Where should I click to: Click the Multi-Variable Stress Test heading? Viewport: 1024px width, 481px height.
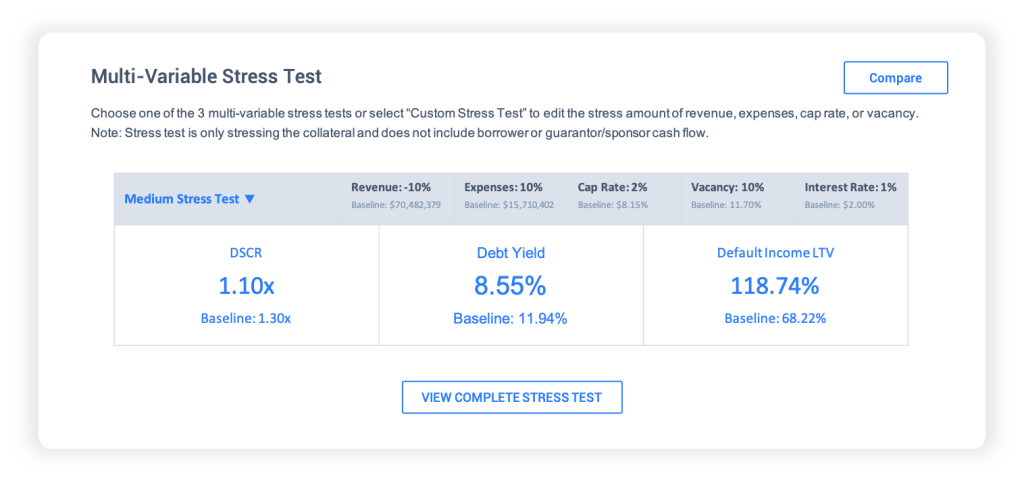point(206,76)
